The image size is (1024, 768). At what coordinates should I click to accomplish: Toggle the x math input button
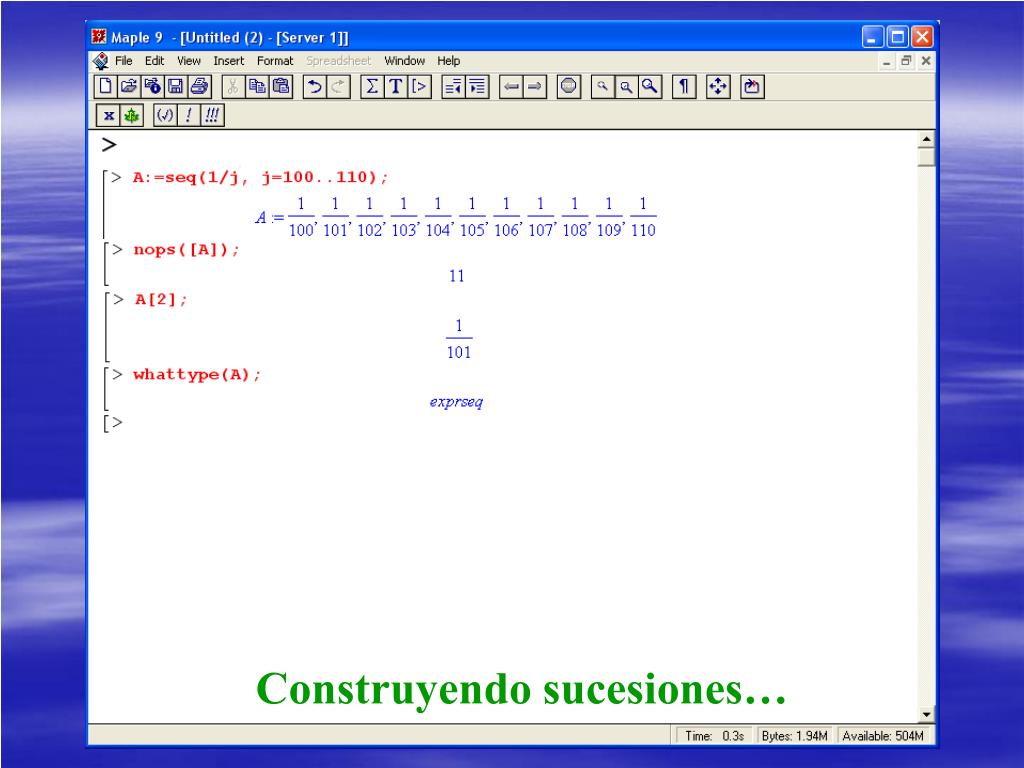coord(108,116)
